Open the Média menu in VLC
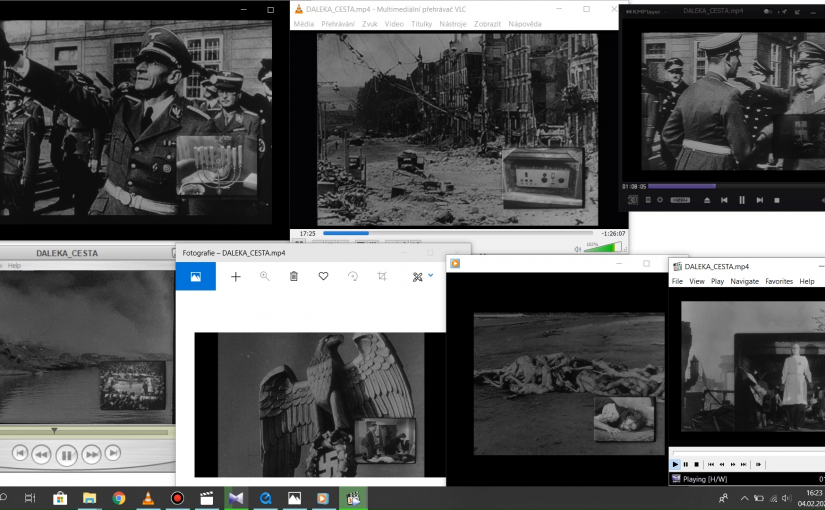The image size is (825, 510). click(x=304, y=23)
